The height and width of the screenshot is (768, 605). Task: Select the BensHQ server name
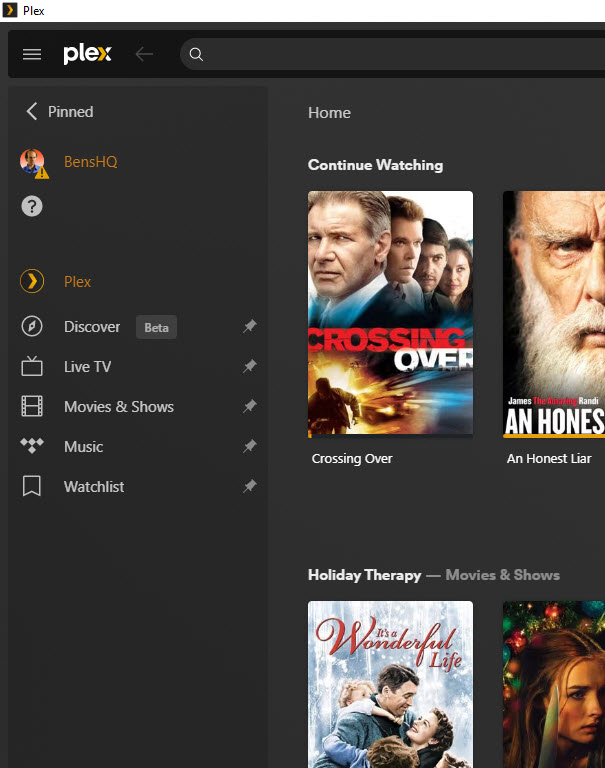91,162
